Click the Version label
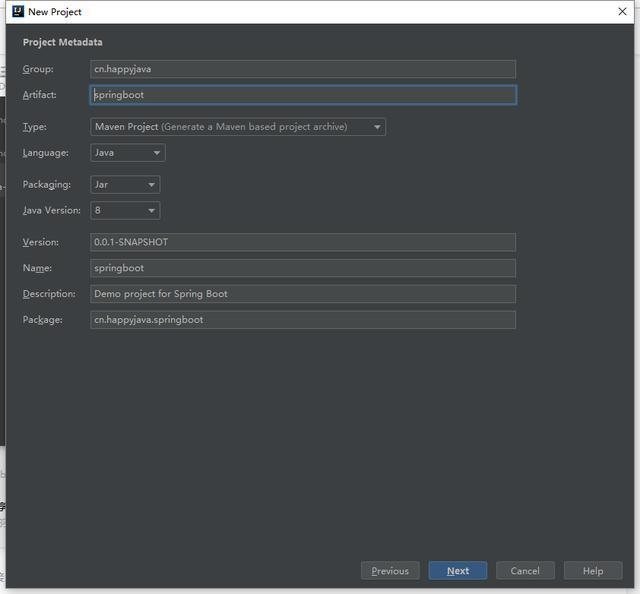Screen dimensions: 640x594 [x=41, y=242]
